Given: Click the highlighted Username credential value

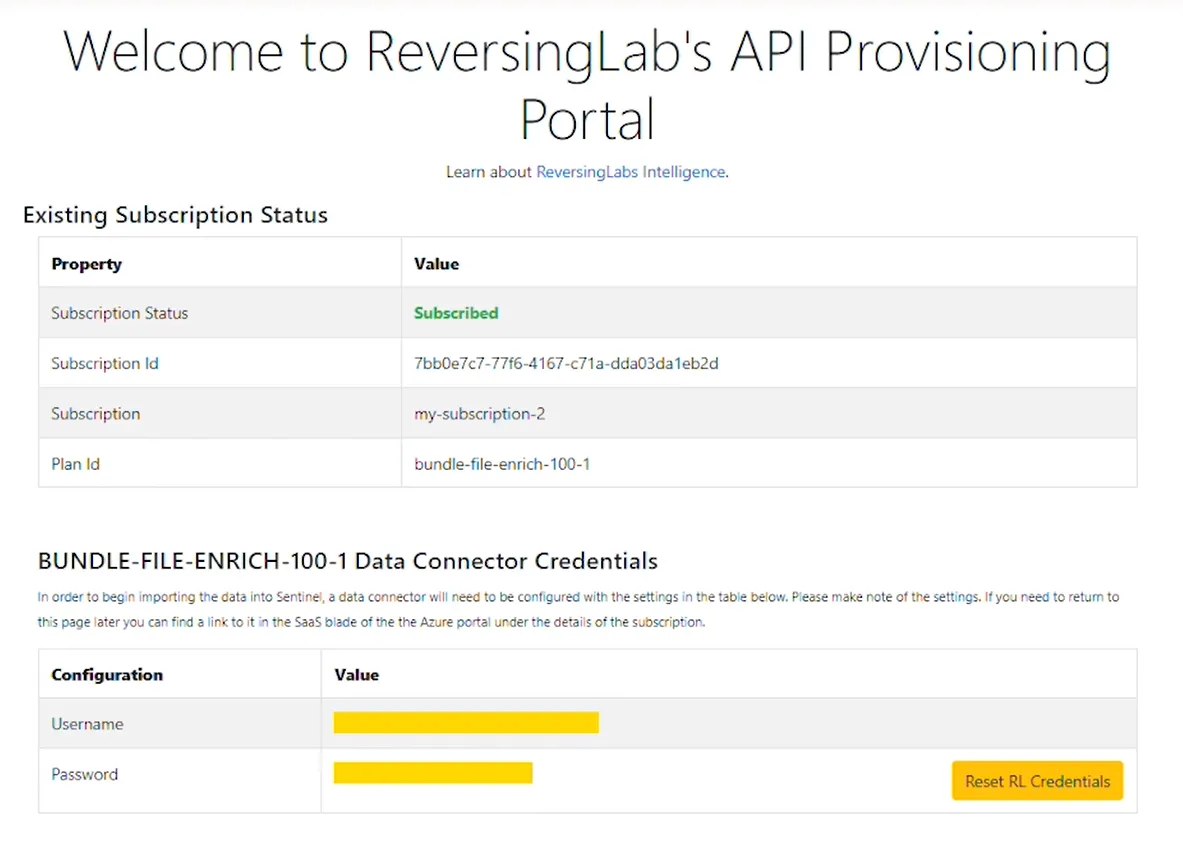Looking at the screenshot, I should point(465,721).
